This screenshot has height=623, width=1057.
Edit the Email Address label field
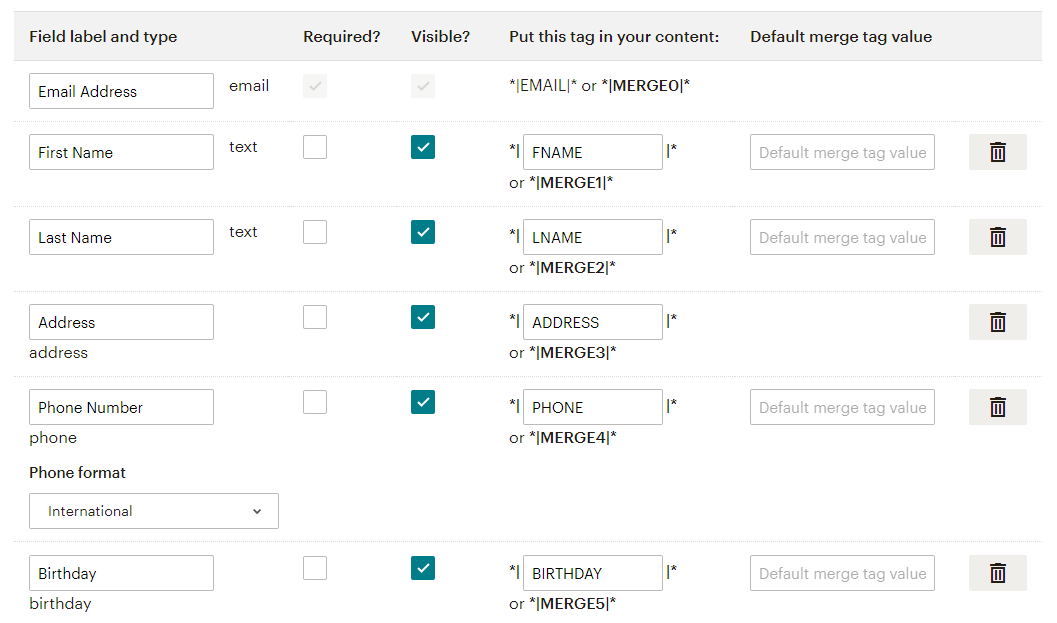[121, 91]
